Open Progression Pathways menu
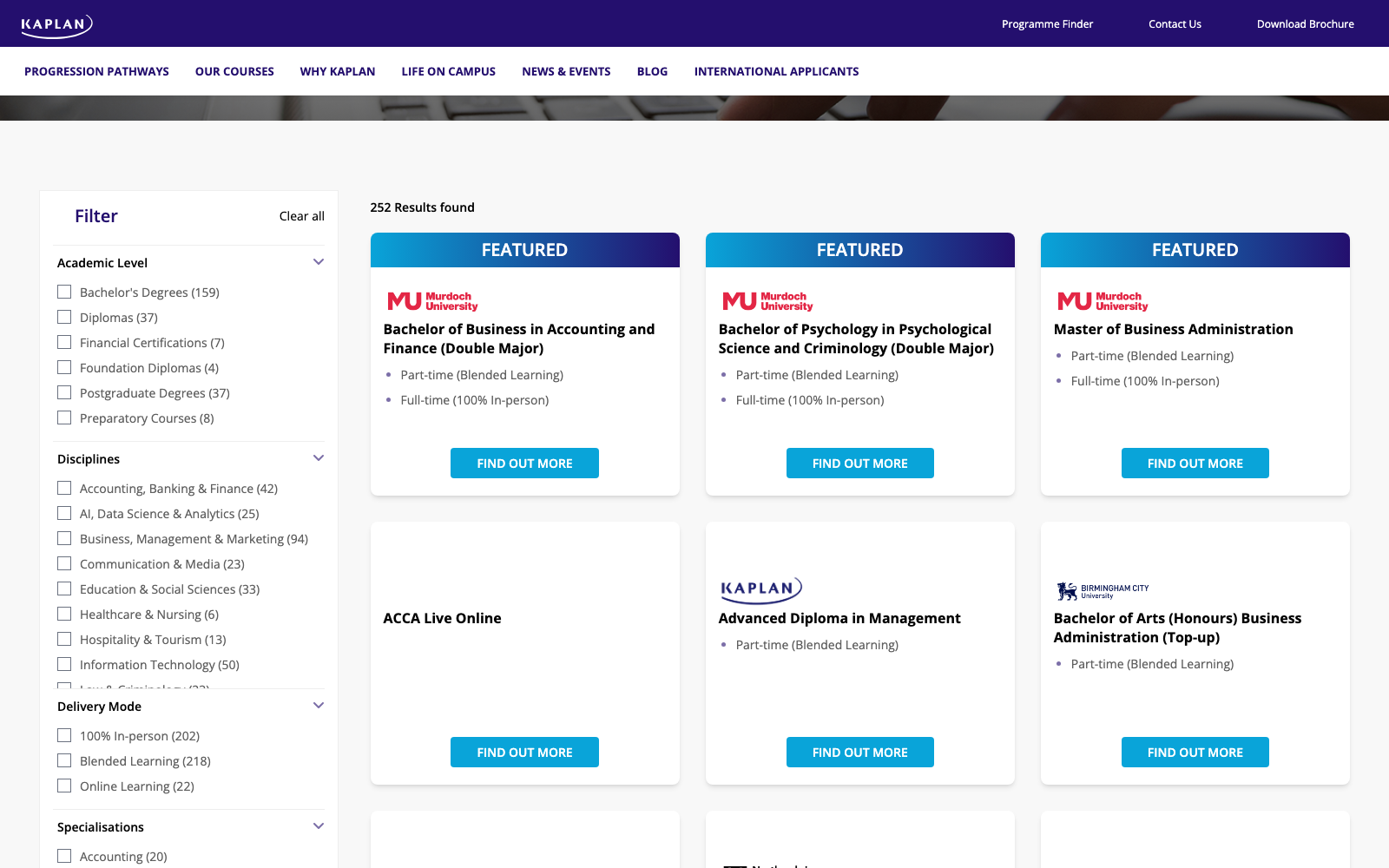 [96, 71]
